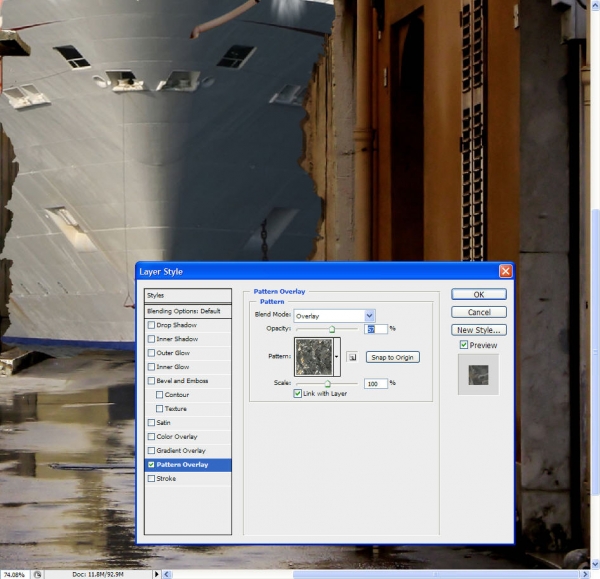Enable the Color Overlay checkbox
Screen dimensions: 600x579
tap(151, 437)
